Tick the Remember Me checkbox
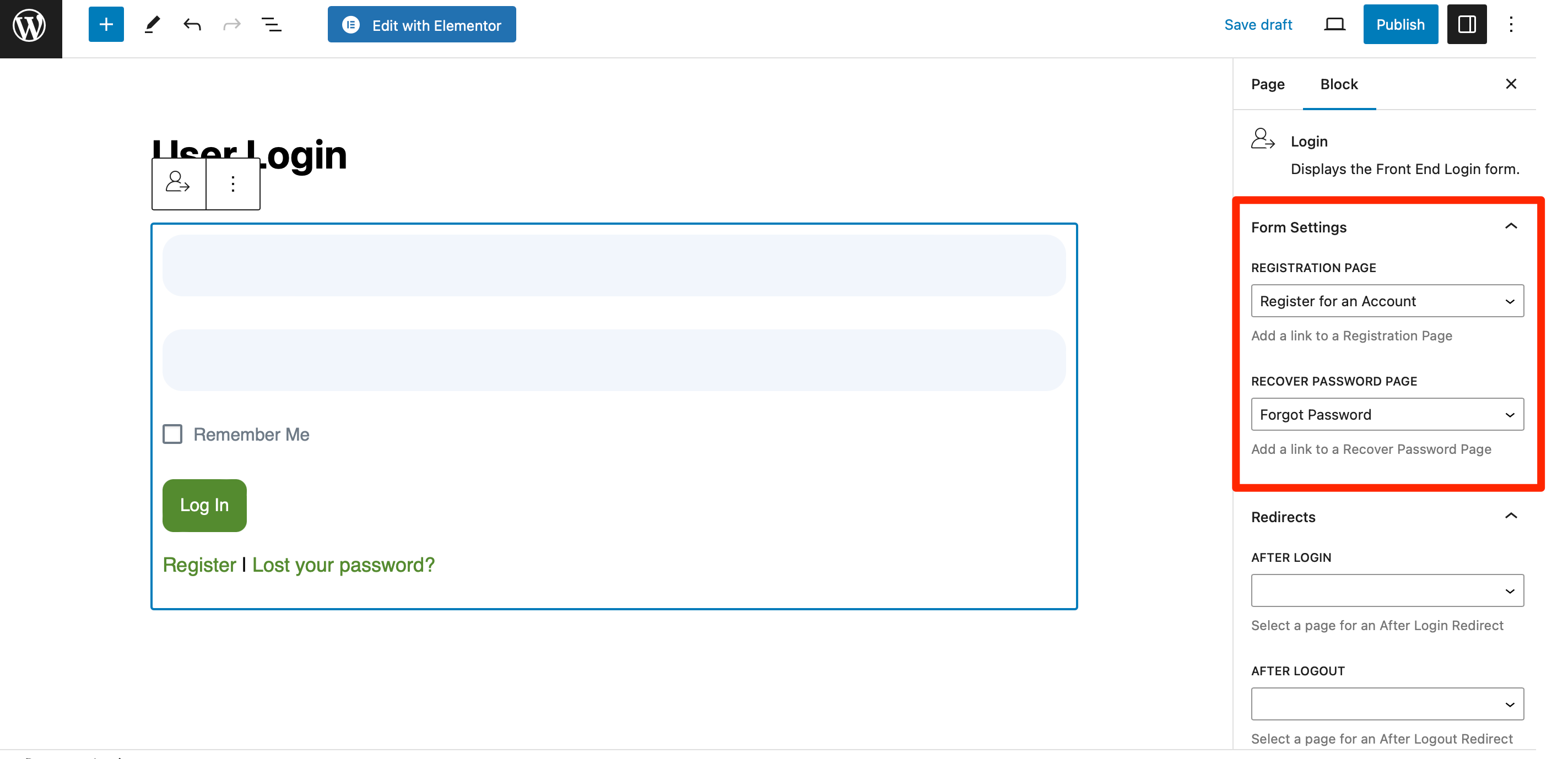 172,434
